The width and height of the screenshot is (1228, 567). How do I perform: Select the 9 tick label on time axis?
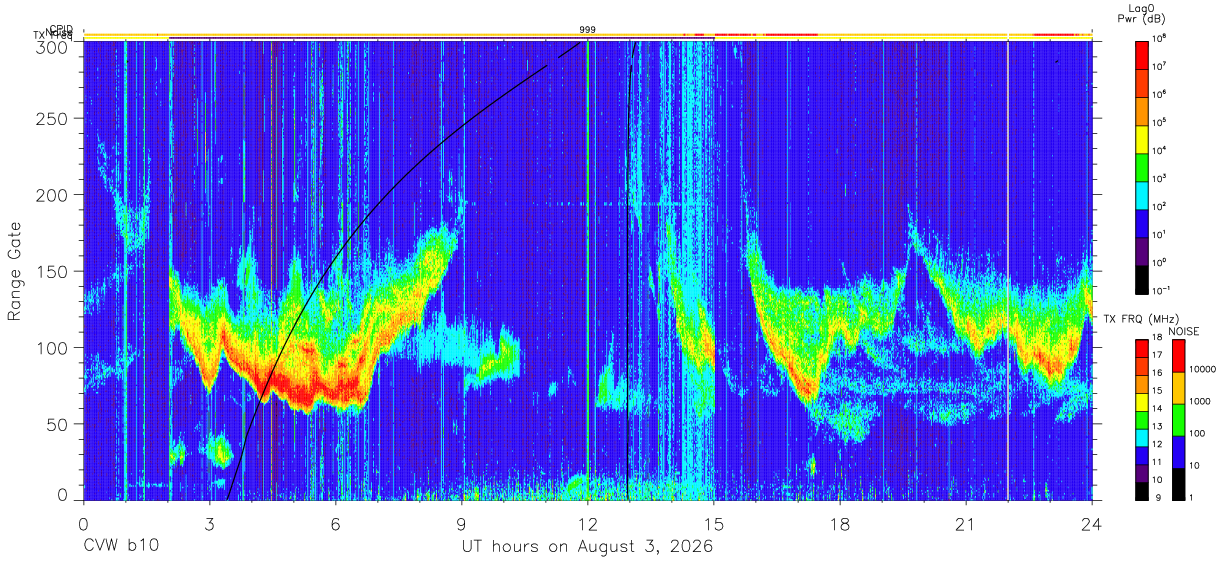pos(462,524)
